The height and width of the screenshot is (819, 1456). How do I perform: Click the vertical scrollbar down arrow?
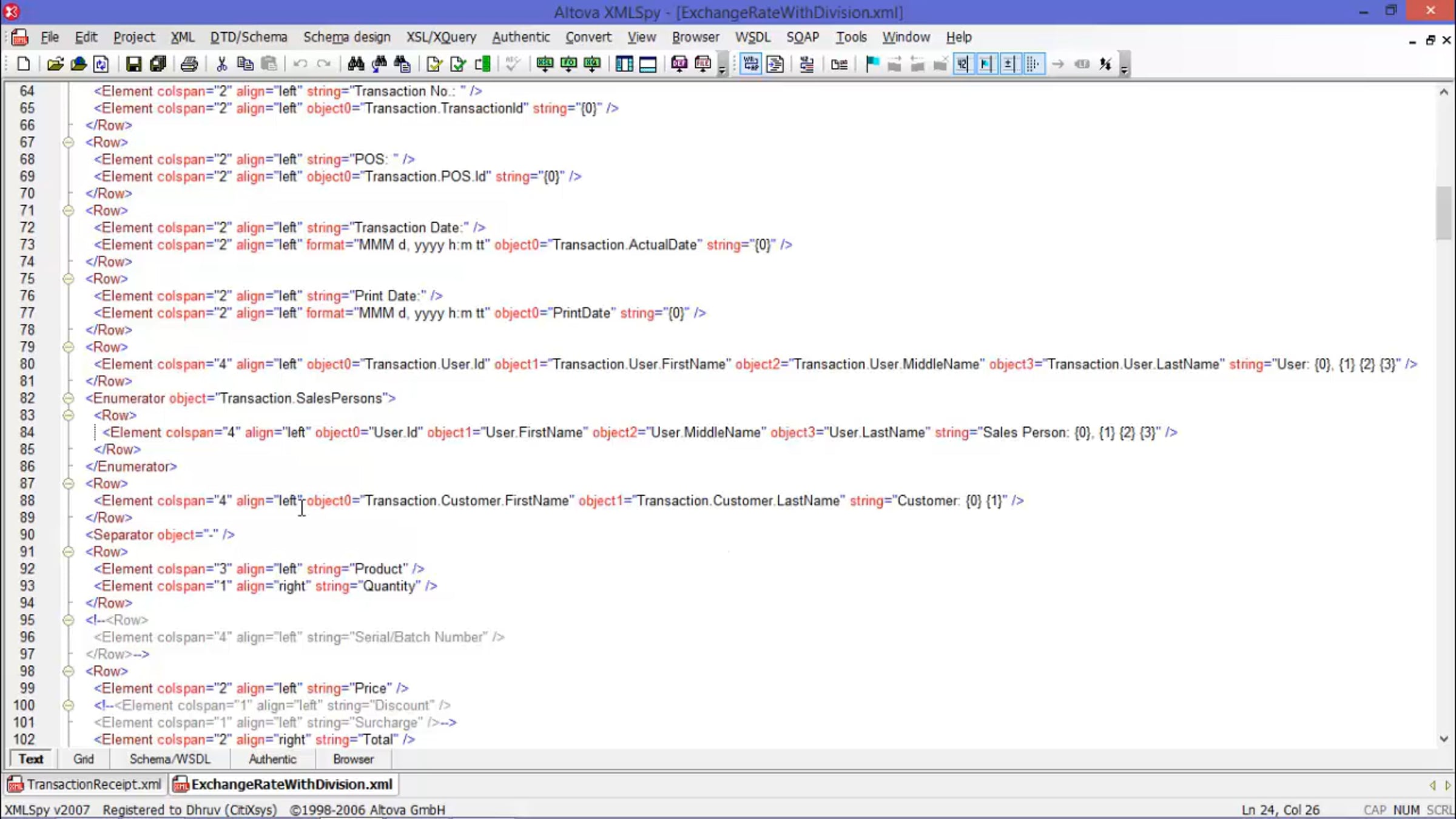click(1444, 739)
